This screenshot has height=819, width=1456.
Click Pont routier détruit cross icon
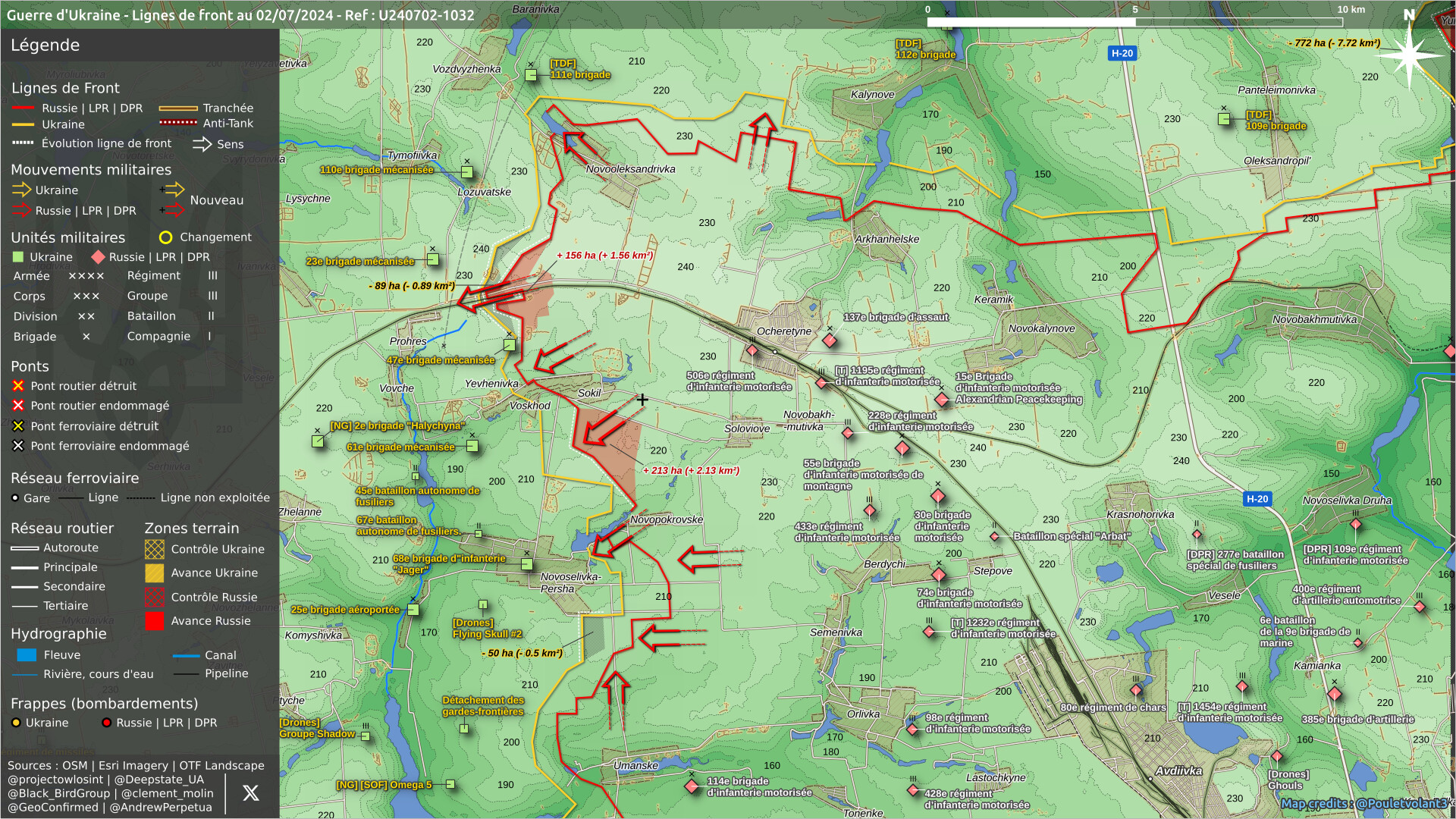[x=18, y=386]
